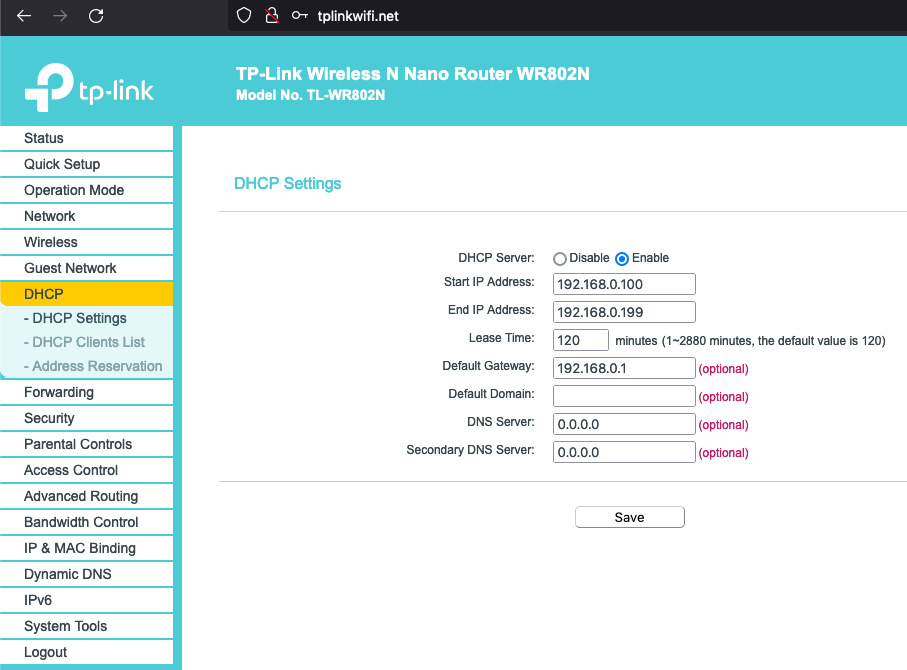907x670 pixels.
Task: Select the Disable DHCP Server radio button
Action: point(560,258)
